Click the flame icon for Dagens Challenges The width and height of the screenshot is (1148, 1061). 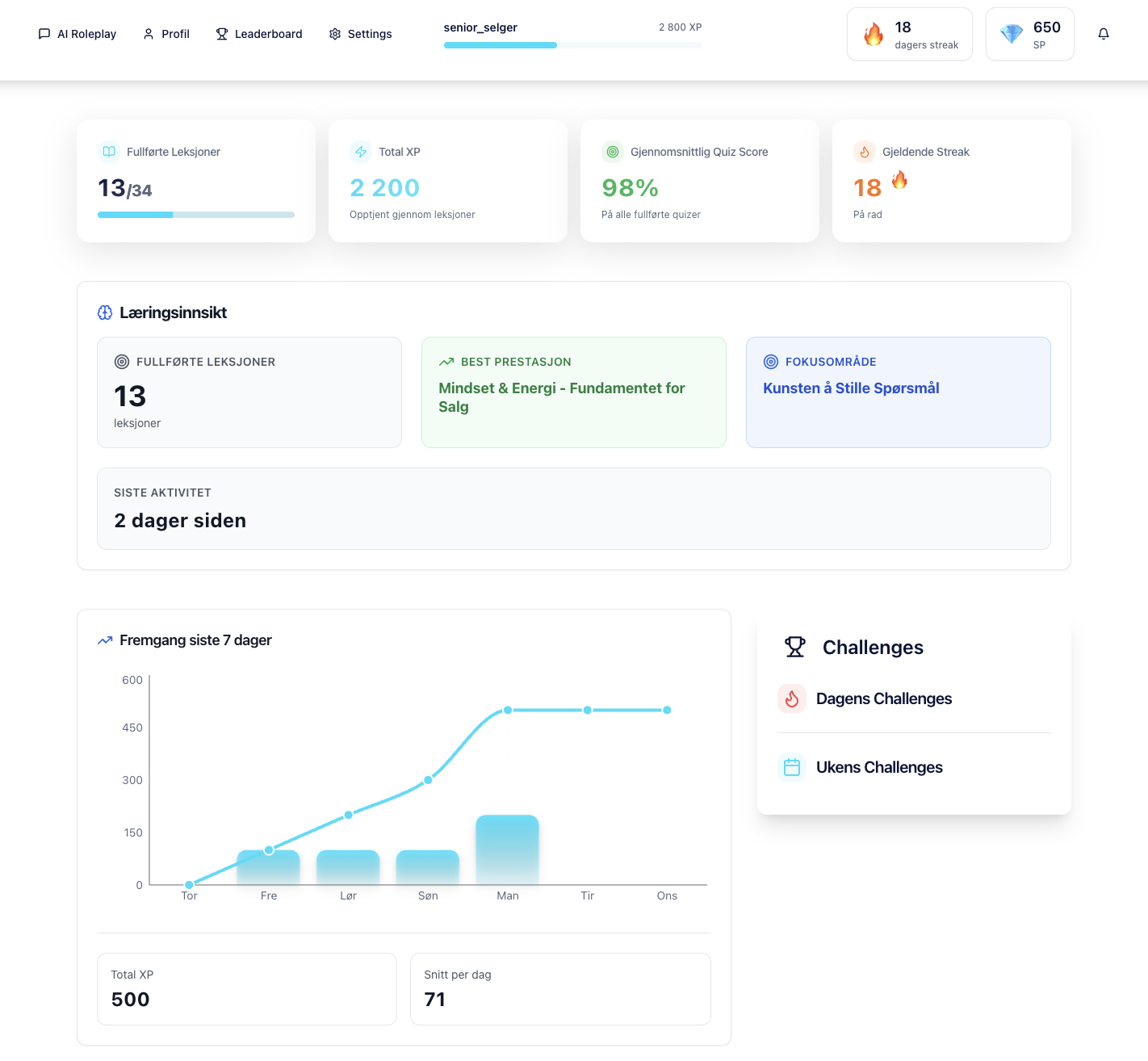tap(792, 698)
